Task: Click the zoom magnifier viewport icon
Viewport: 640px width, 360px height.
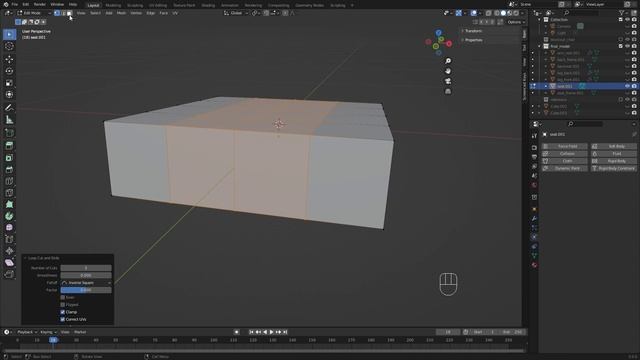Action: pos(448,61)
